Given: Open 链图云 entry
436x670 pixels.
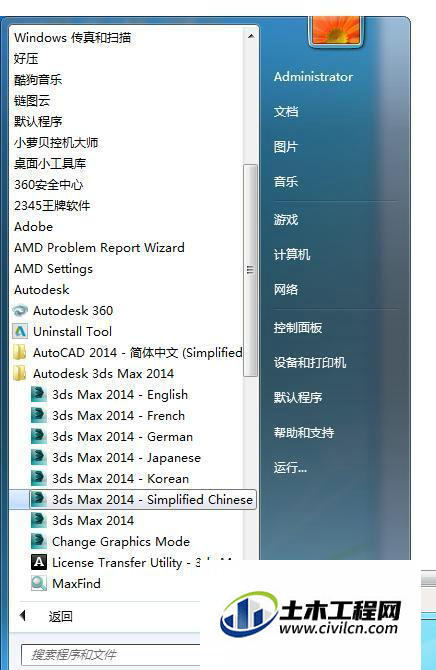Looking at the screenshot, I should pos(32,100).
